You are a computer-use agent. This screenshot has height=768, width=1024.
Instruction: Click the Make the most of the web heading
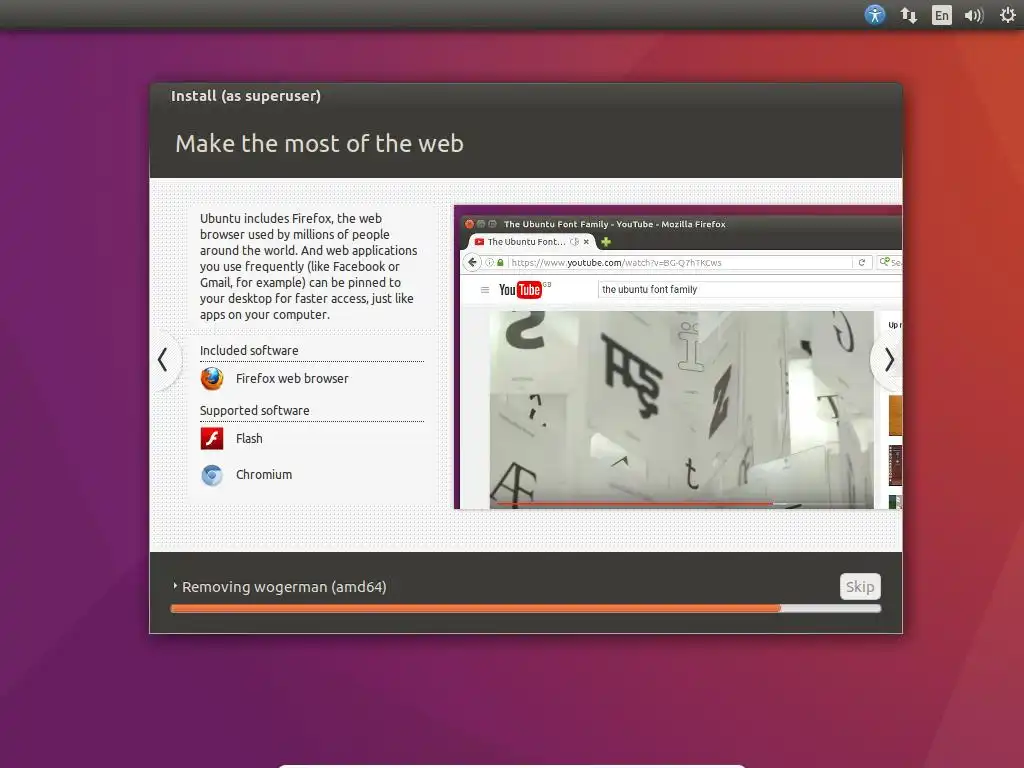319,144
